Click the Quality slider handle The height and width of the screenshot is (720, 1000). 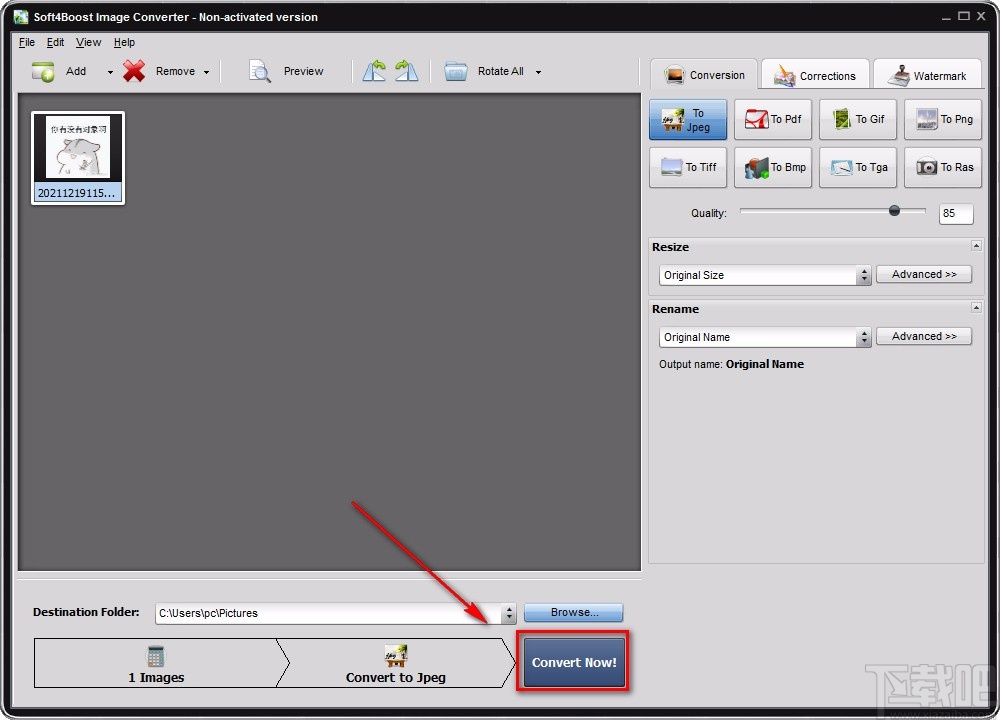[x=894, y=210]
